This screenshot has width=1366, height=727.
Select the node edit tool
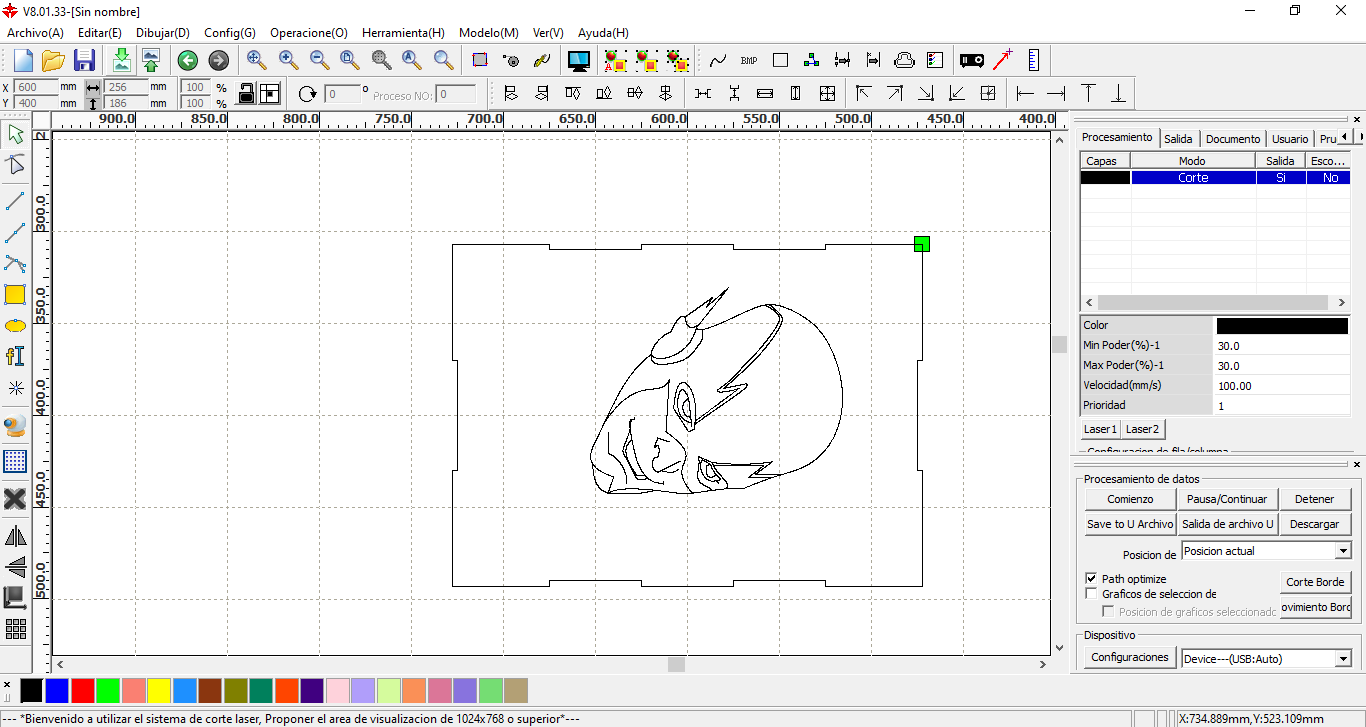coord(15,165)
